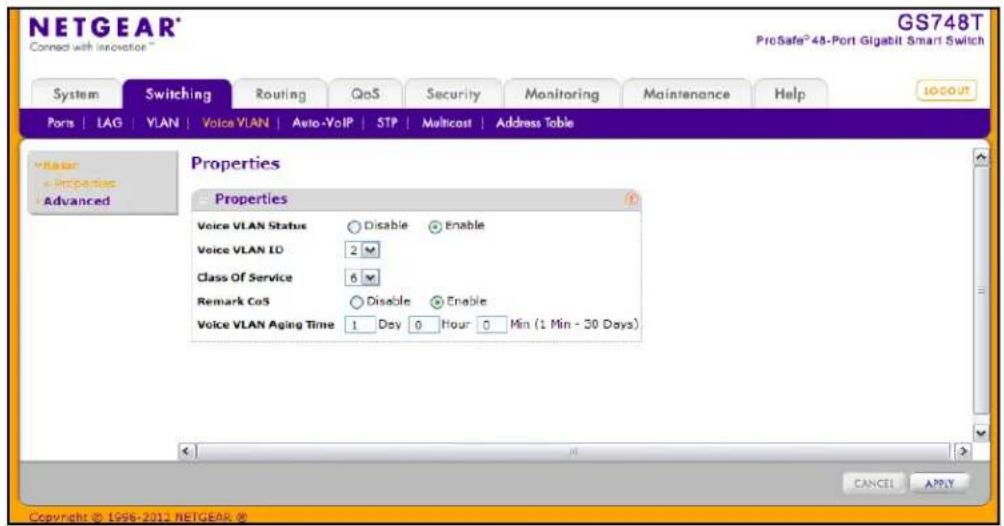Go to Address Table submenu
1004x526 pixels.
click(x=535, y=123)
